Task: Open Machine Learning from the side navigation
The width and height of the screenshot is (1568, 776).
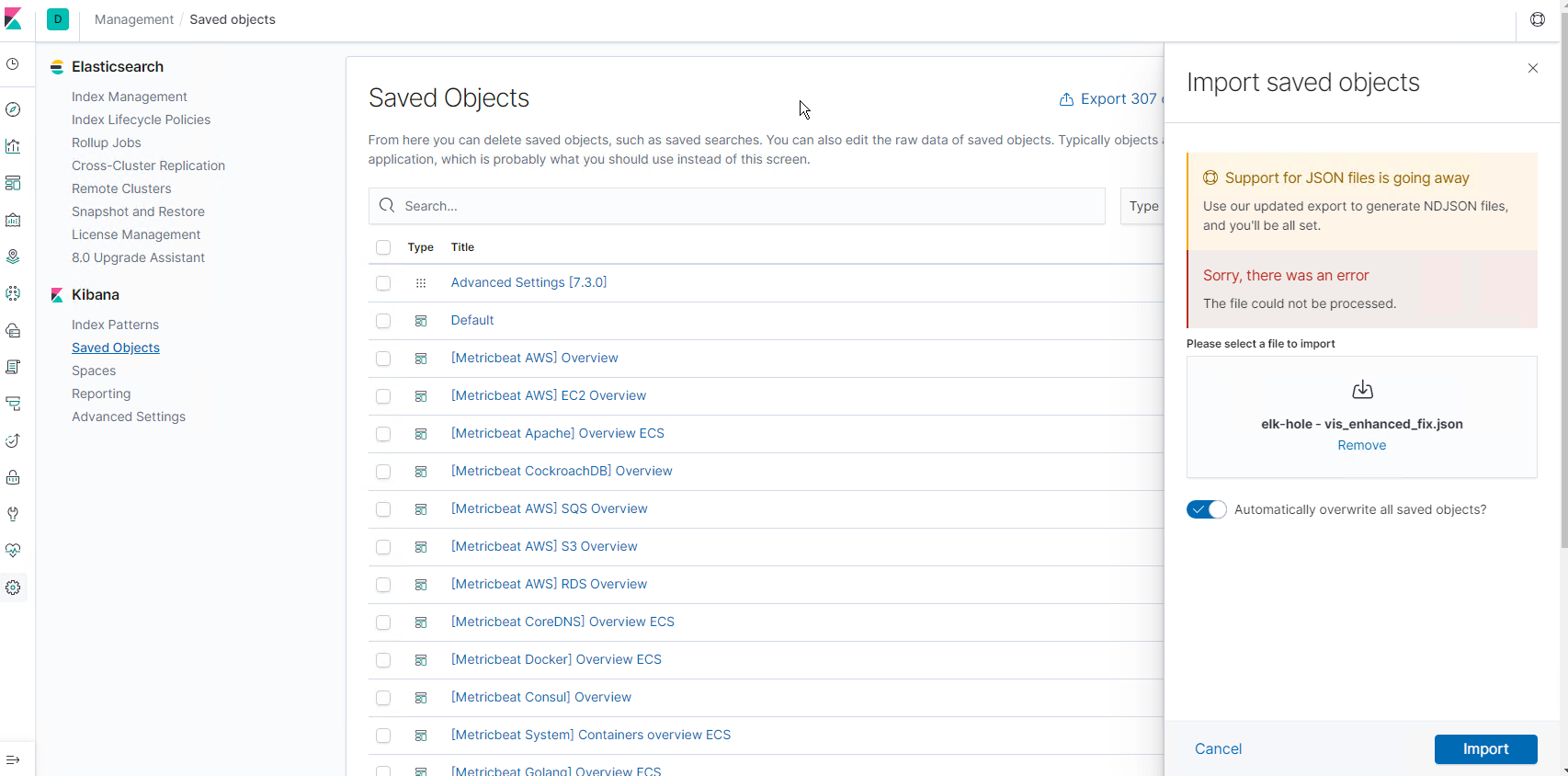Action: [x=13, y=293]
